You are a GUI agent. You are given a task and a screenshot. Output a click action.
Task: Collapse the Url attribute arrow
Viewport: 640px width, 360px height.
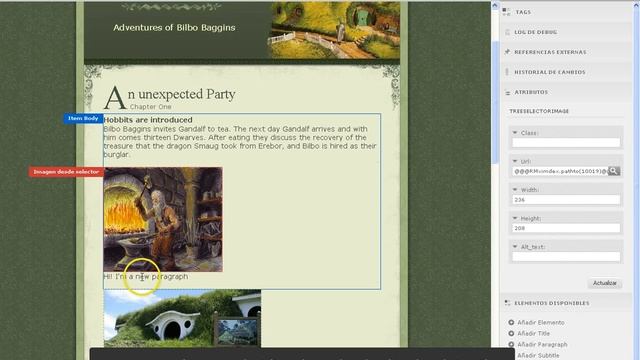click(515, 161)
